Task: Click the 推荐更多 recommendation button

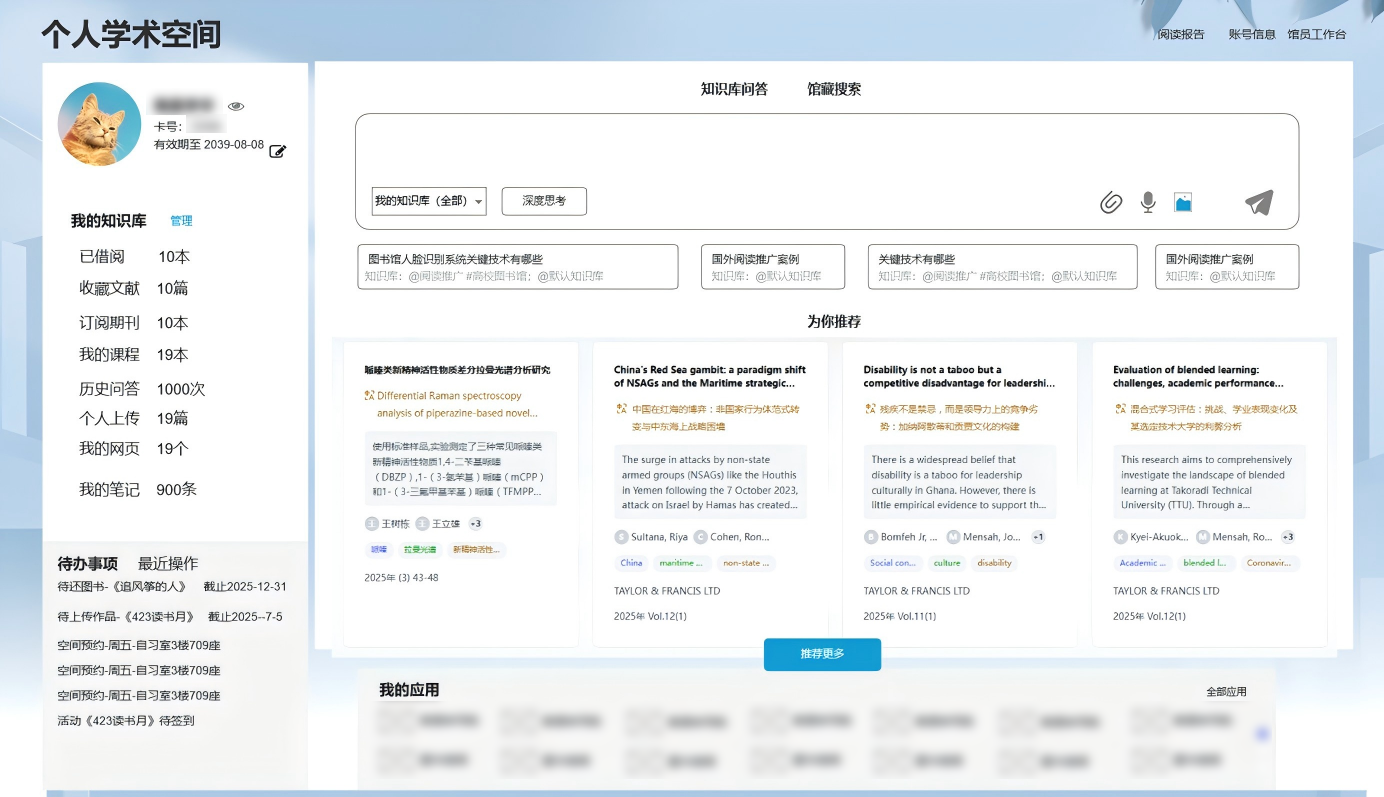Action: pyautogui.click(x=822, y=654)
